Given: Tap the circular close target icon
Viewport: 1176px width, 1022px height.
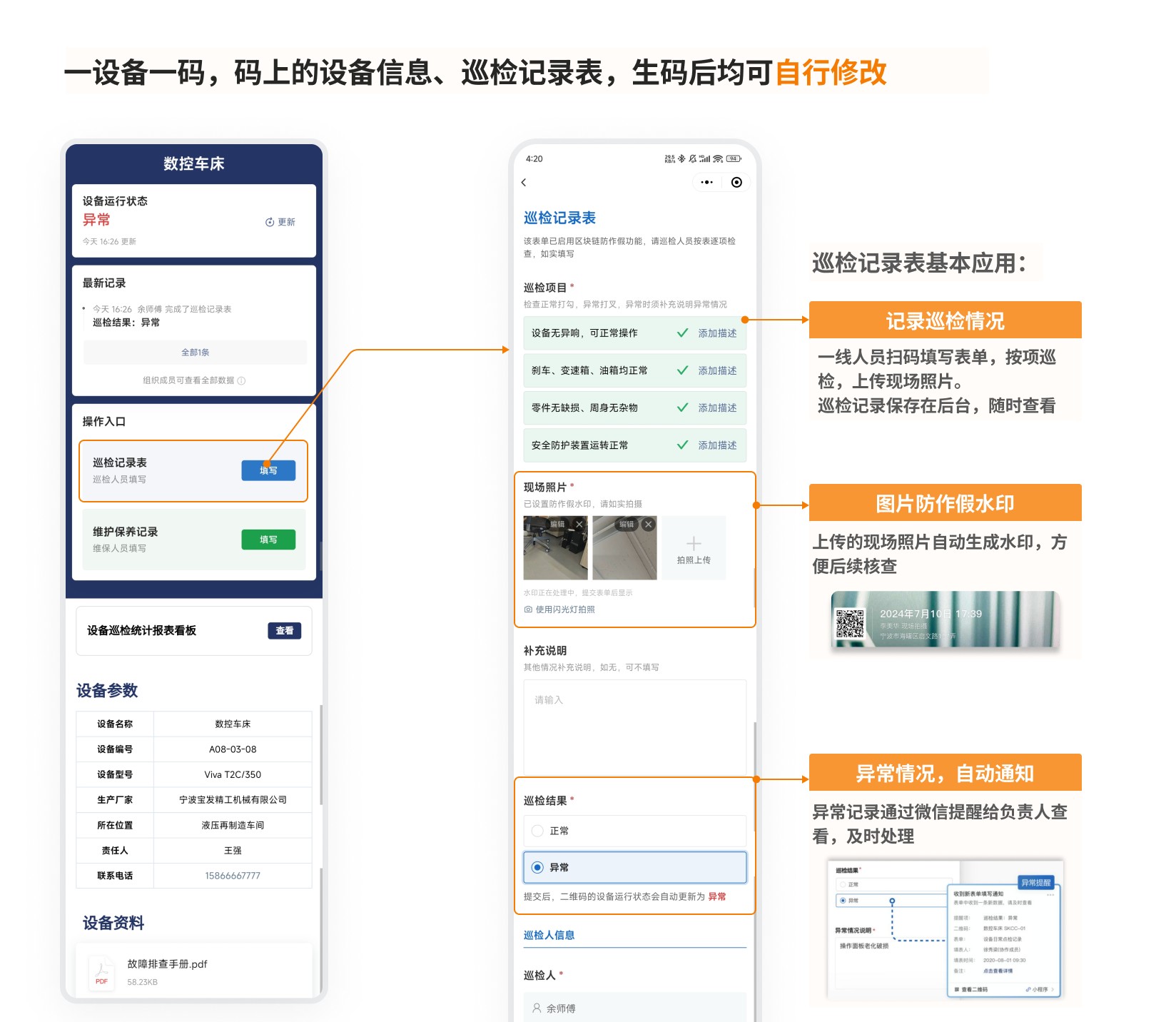Looking at the screenshot, I should (x=736, y=183).
